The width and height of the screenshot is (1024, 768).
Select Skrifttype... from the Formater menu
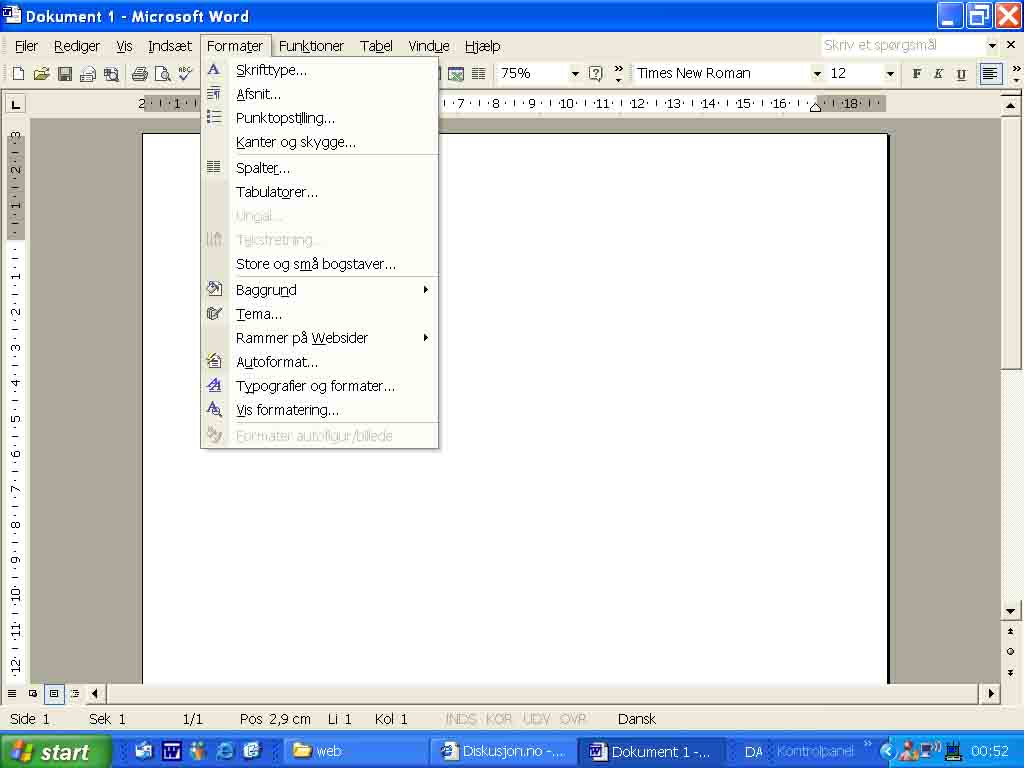(x=319, y=71)
